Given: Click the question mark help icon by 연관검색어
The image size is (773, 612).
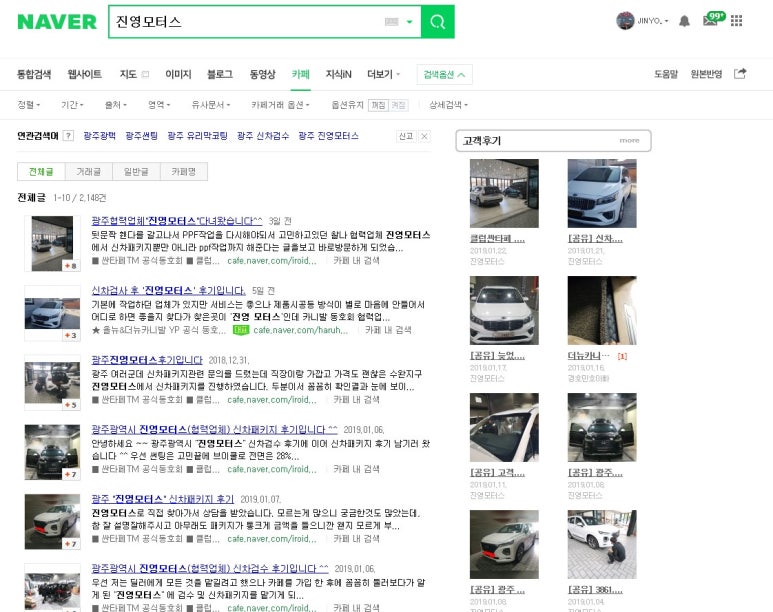Looking at the screenshot, I should coord(69,136).
